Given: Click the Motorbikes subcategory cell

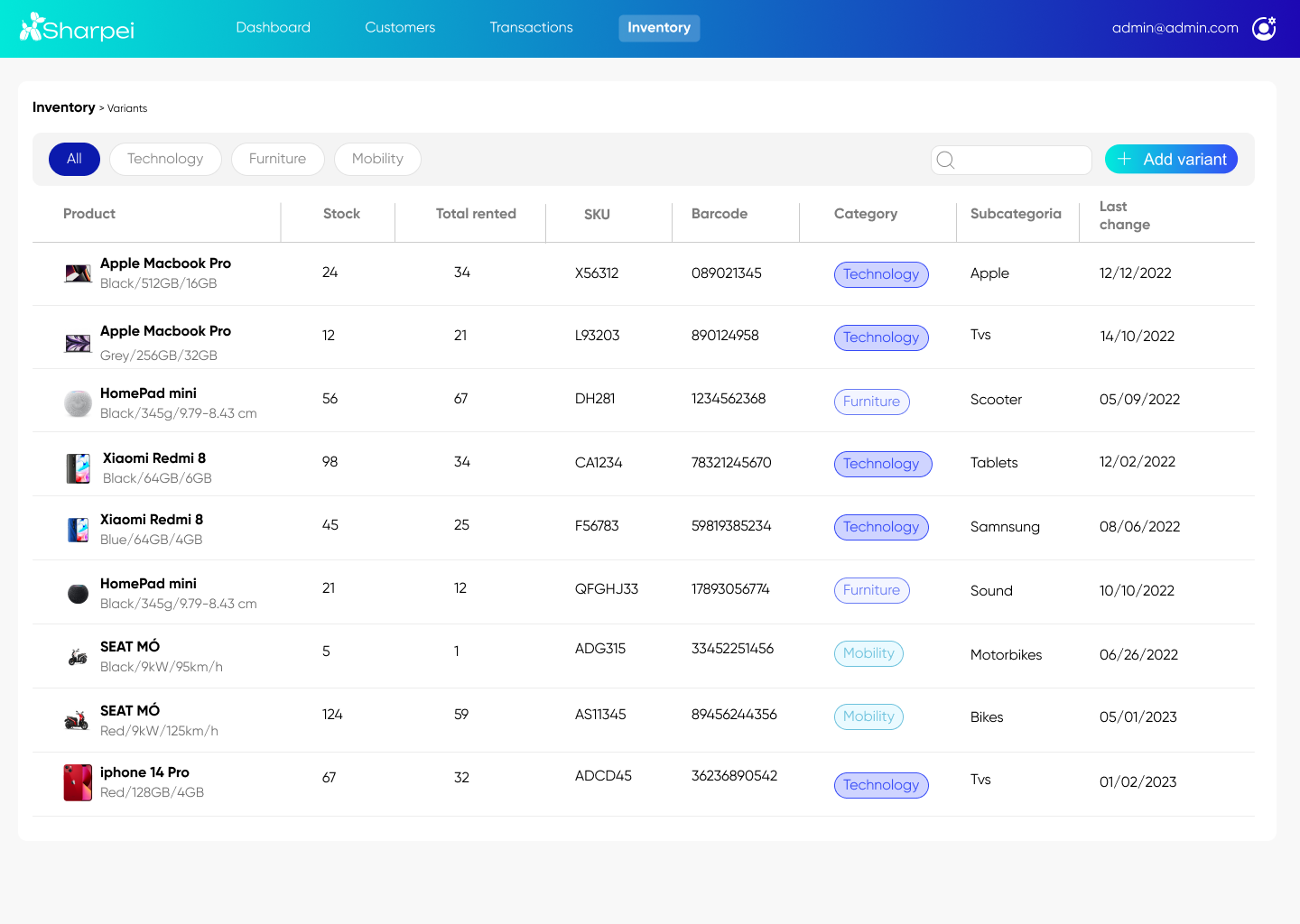Looking at the screenshot, I should [1006, 655].
